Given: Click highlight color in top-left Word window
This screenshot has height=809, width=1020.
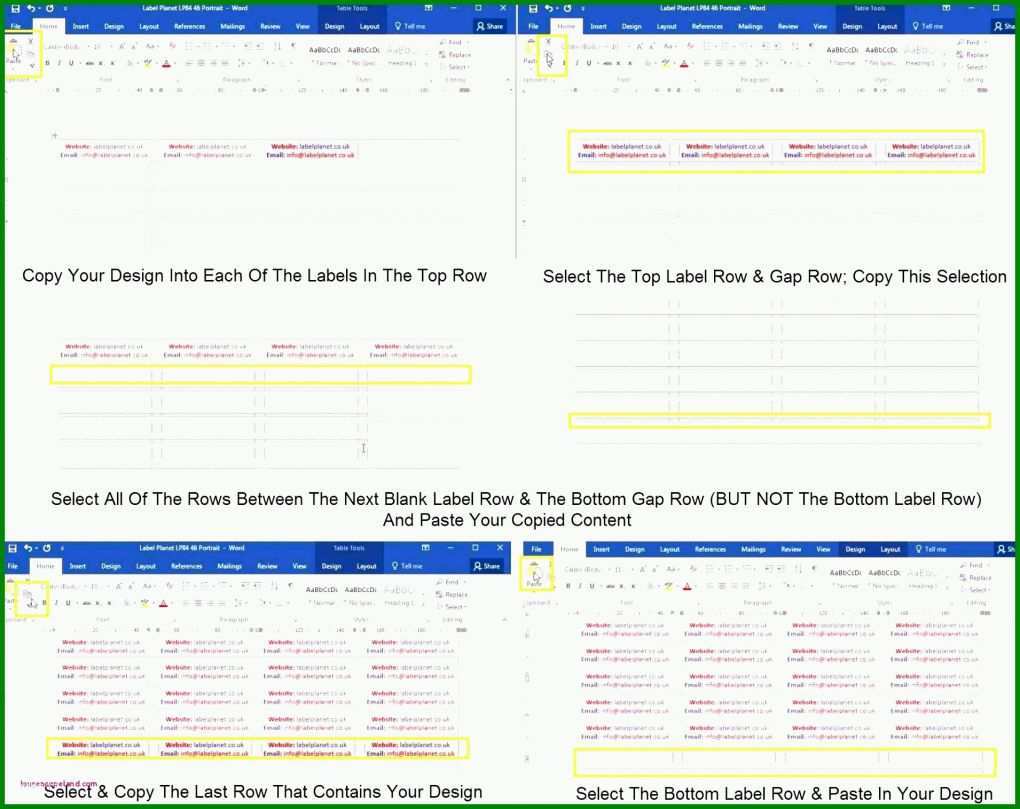Looking at the screenshot, I should click(148, 63).
